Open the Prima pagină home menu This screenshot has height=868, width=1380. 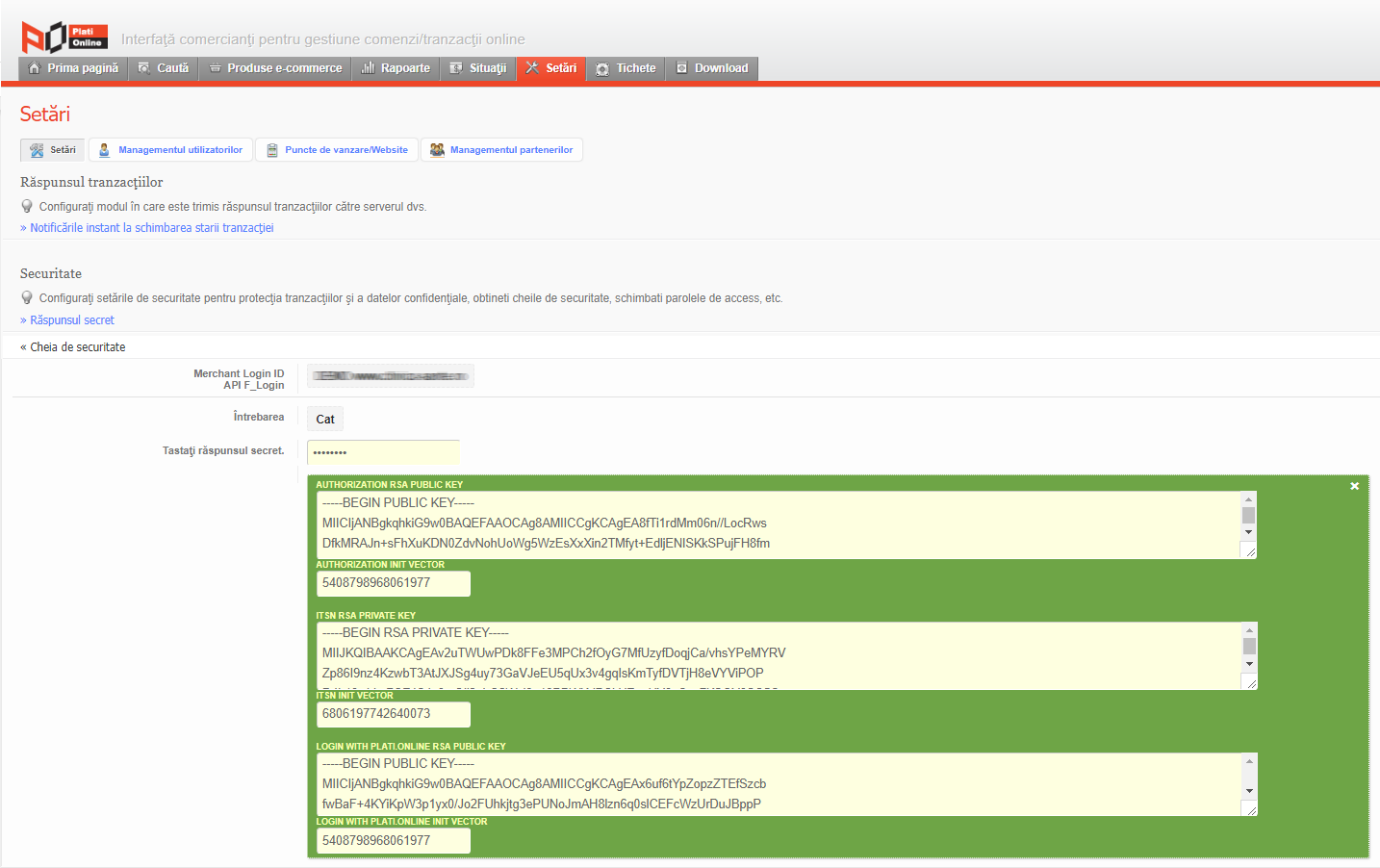click(74, 68)
